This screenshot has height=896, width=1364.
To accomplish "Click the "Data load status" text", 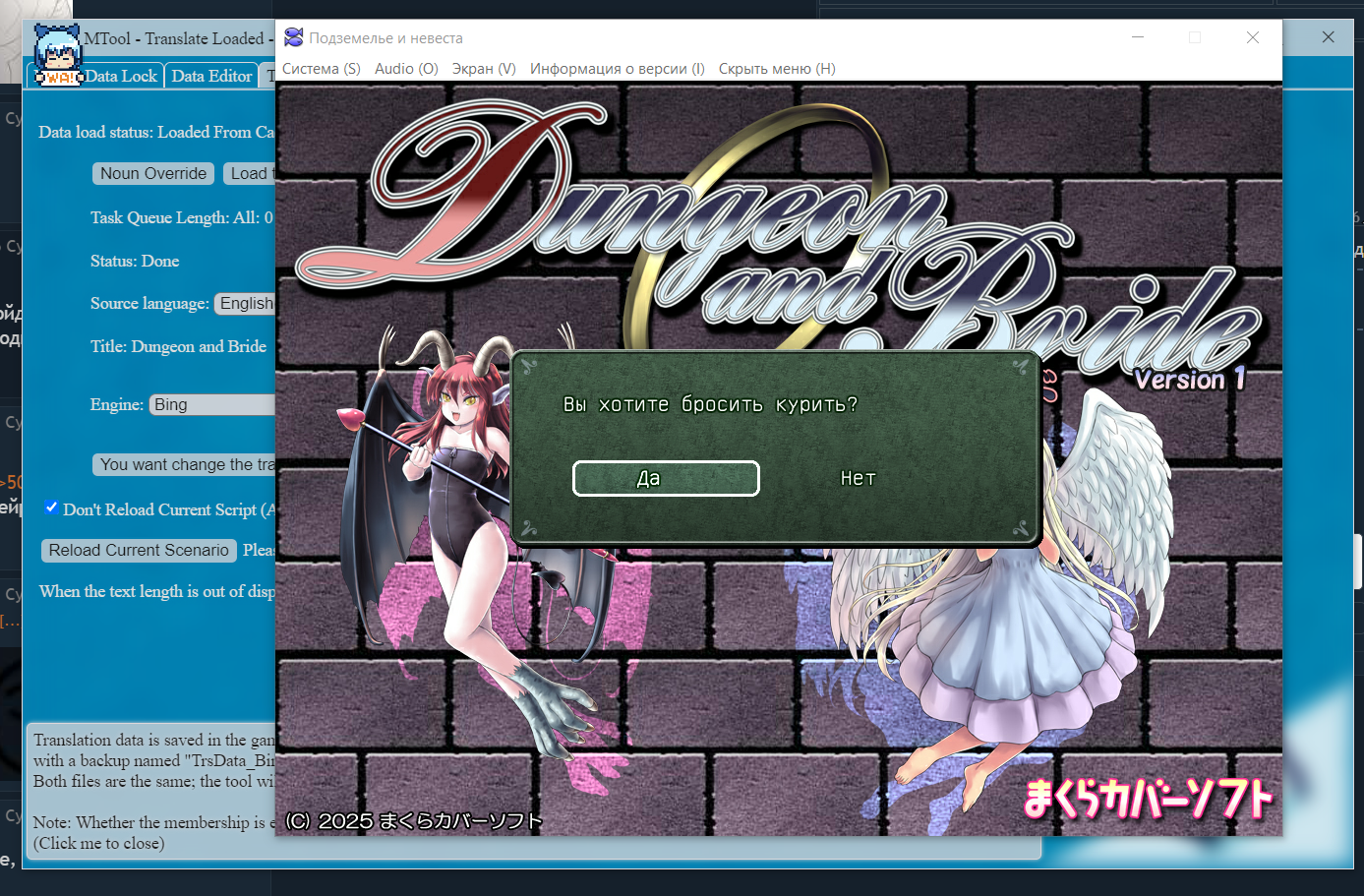I will coord(156,133).
